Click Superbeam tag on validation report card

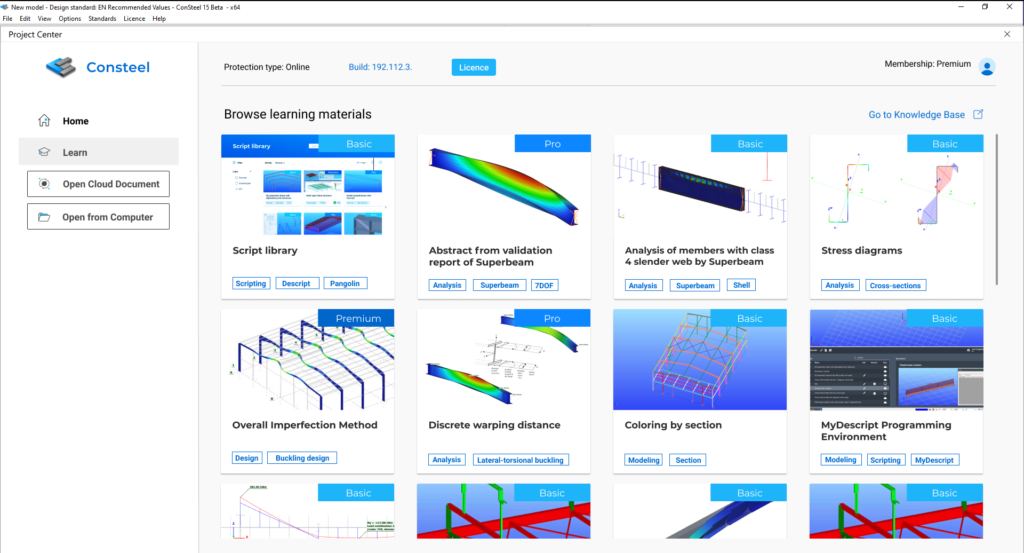point(500,285)
